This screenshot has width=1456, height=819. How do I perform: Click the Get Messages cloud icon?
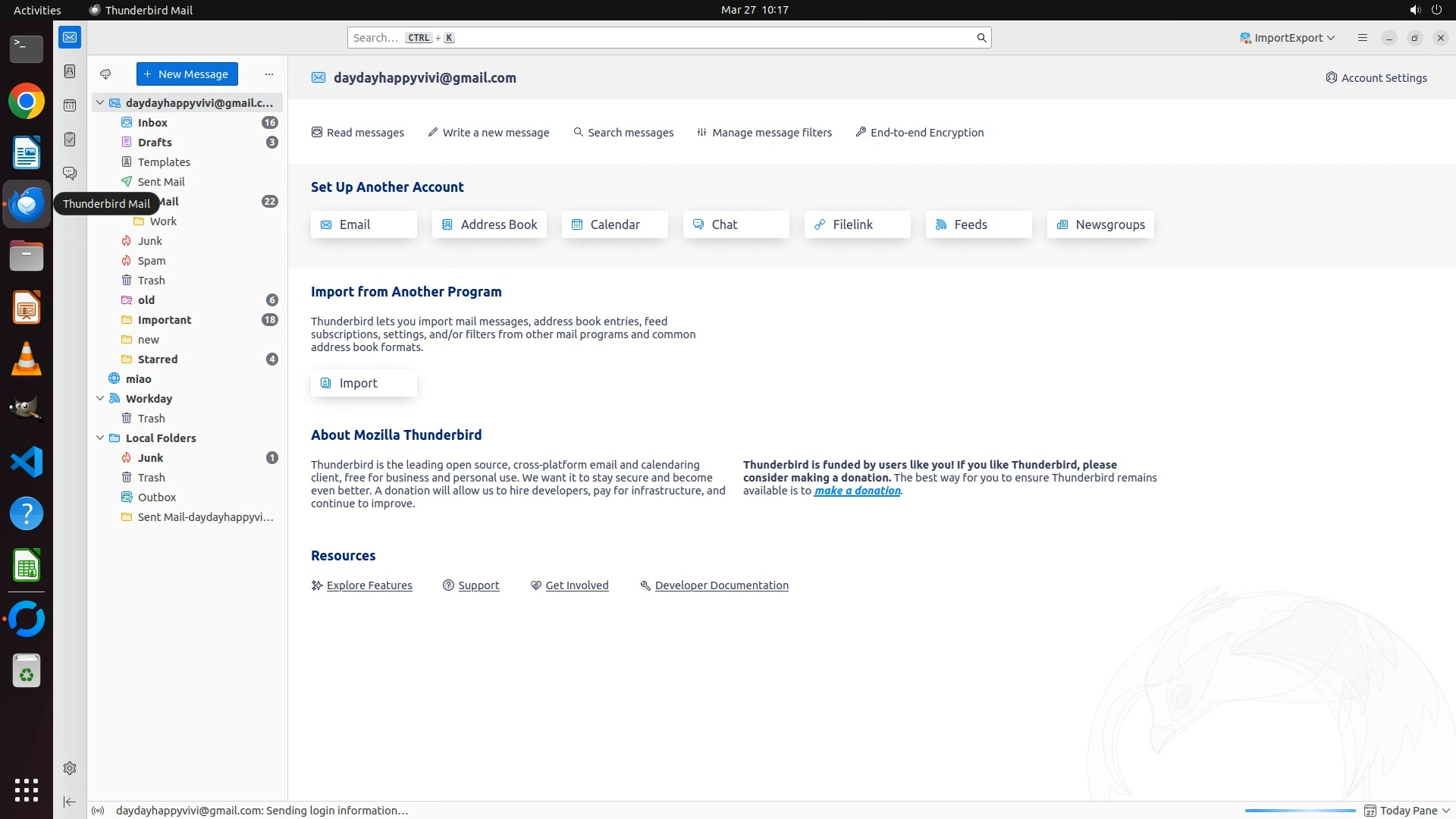click(105, 74)
